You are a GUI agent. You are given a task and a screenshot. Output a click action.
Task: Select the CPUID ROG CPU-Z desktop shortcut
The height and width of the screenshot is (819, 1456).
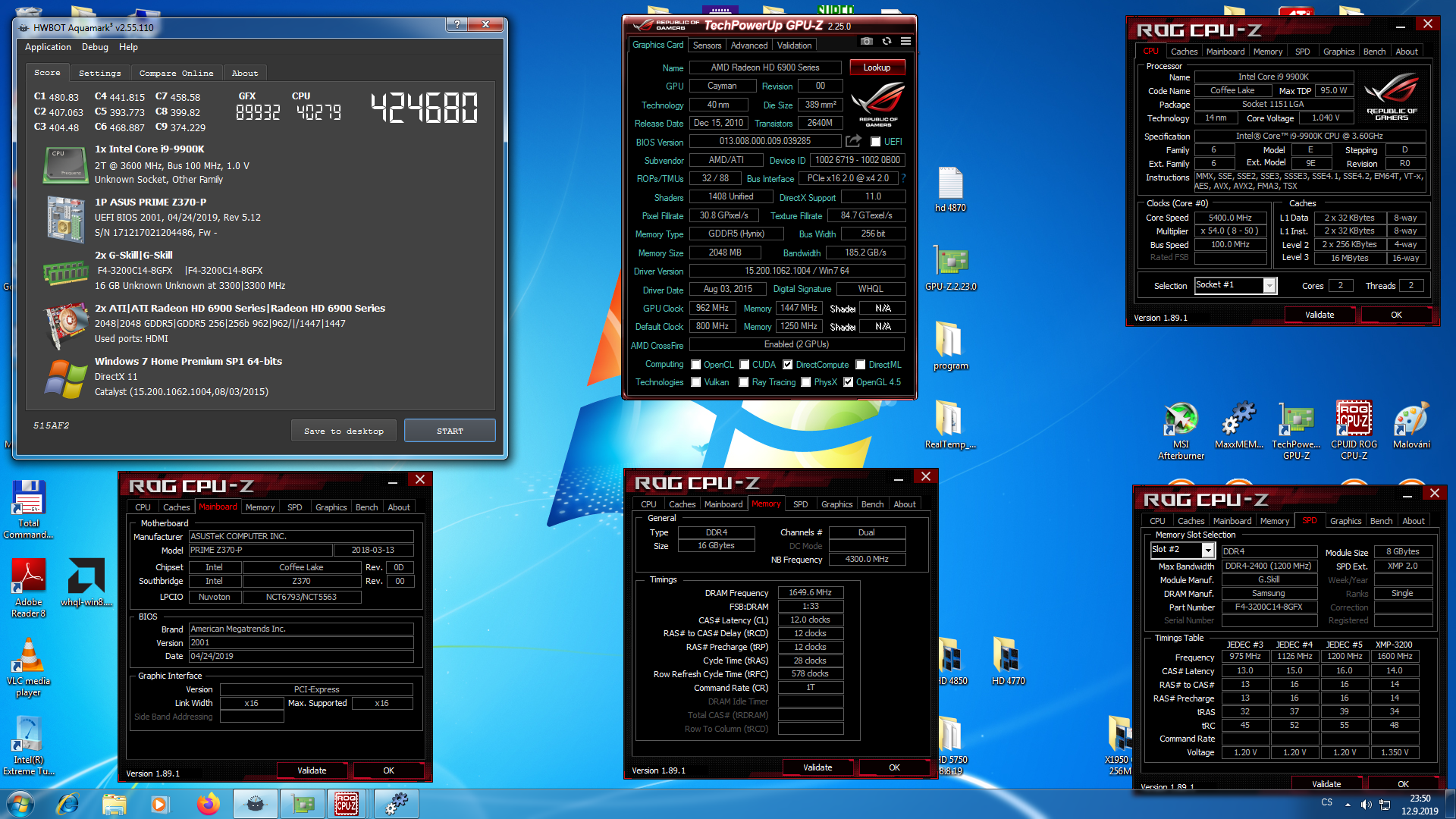point(1354,430)
